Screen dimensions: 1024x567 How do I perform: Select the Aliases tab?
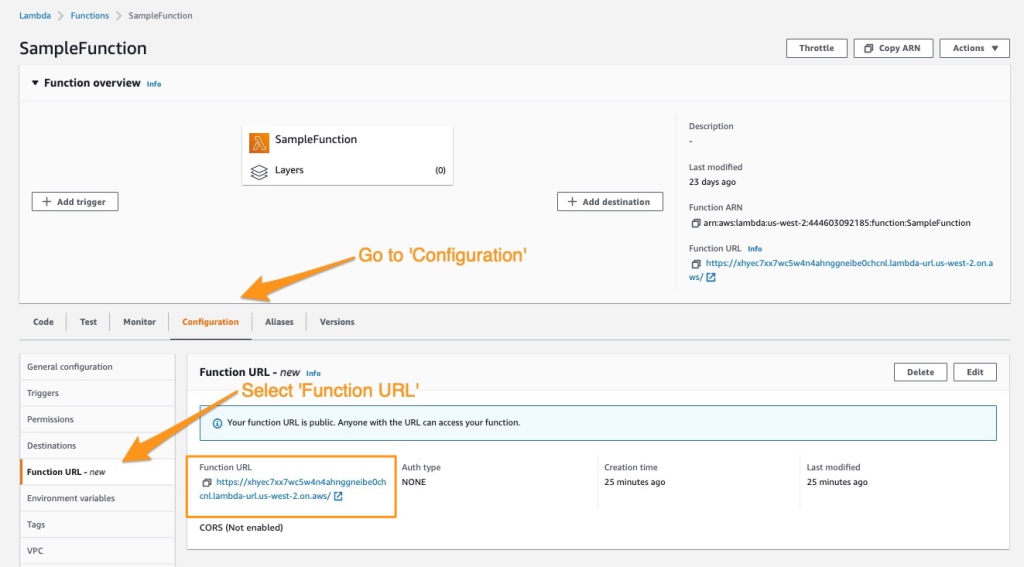click(x=279, y=322)
